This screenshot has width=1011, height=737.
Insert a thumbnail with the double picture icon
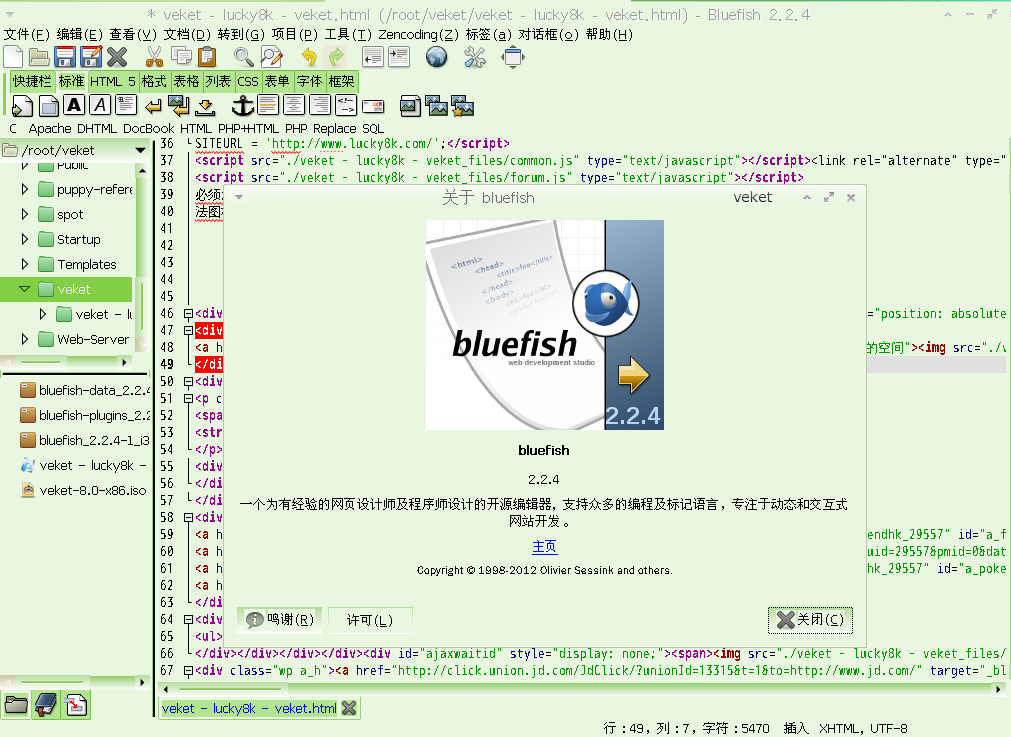437,105
